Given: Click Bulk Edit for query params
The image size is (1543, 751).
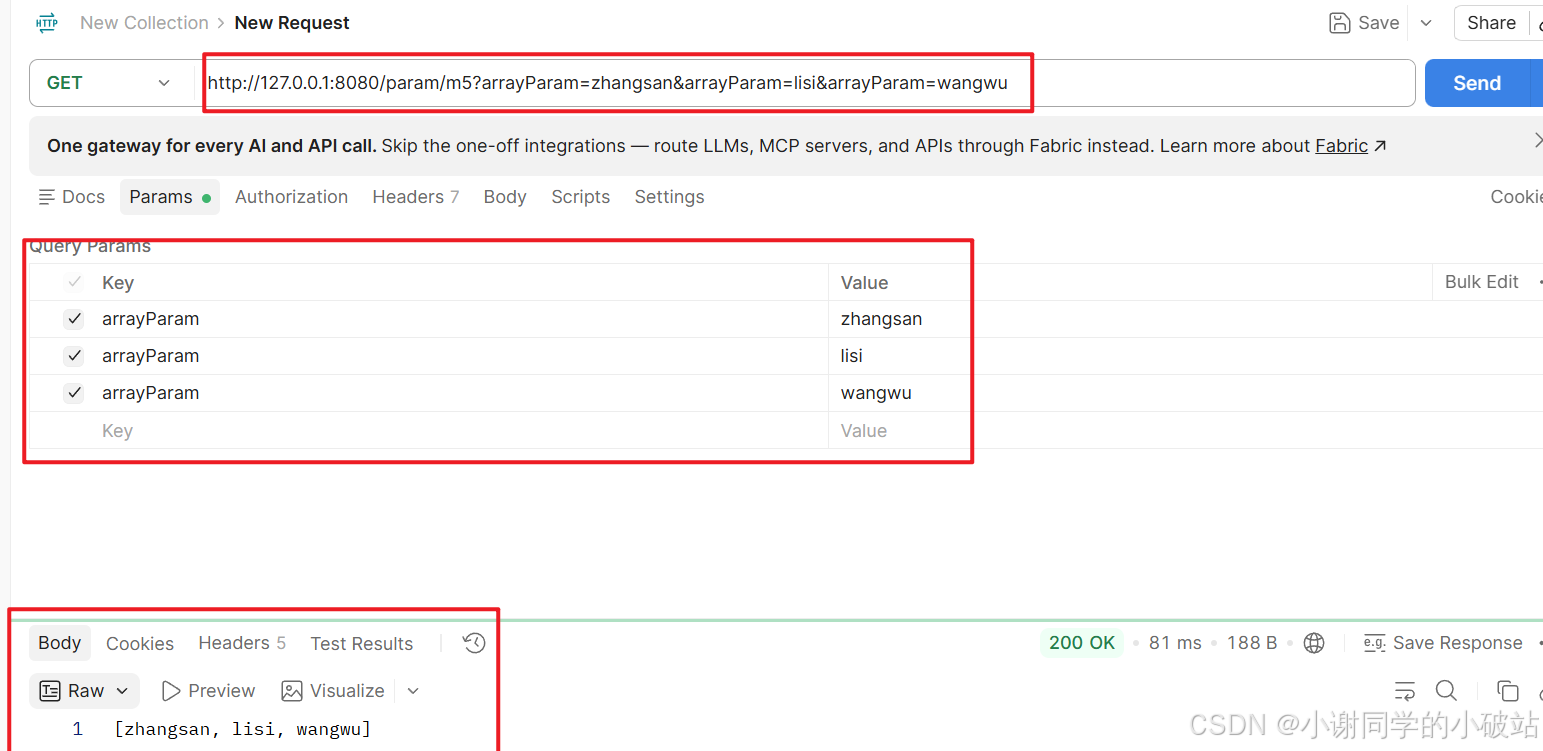Looking at the screenshot, I should pyautogui.click(x=1481, y=282).
